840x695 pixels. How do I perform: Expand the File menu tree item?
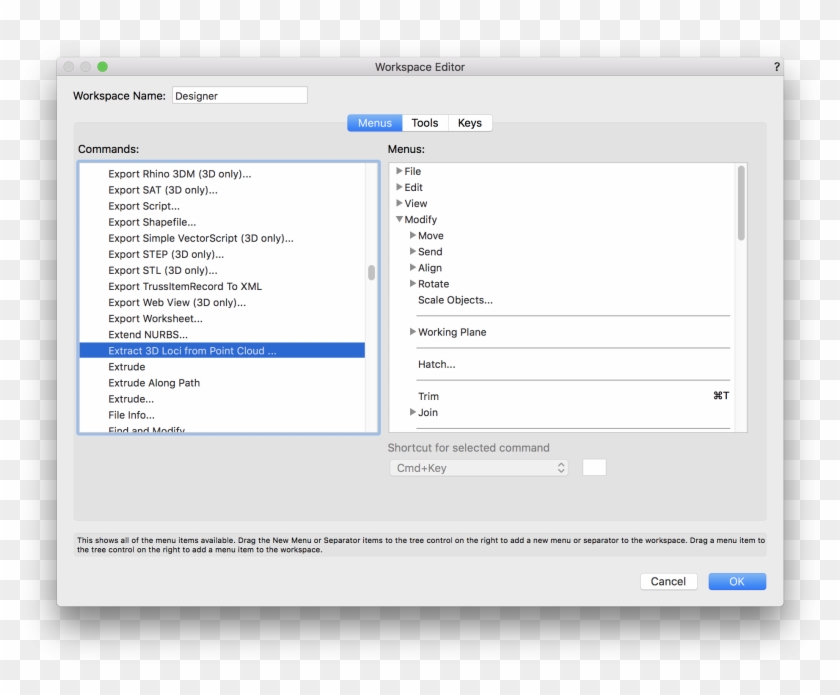pyautogui.click(x=399, y=171)
